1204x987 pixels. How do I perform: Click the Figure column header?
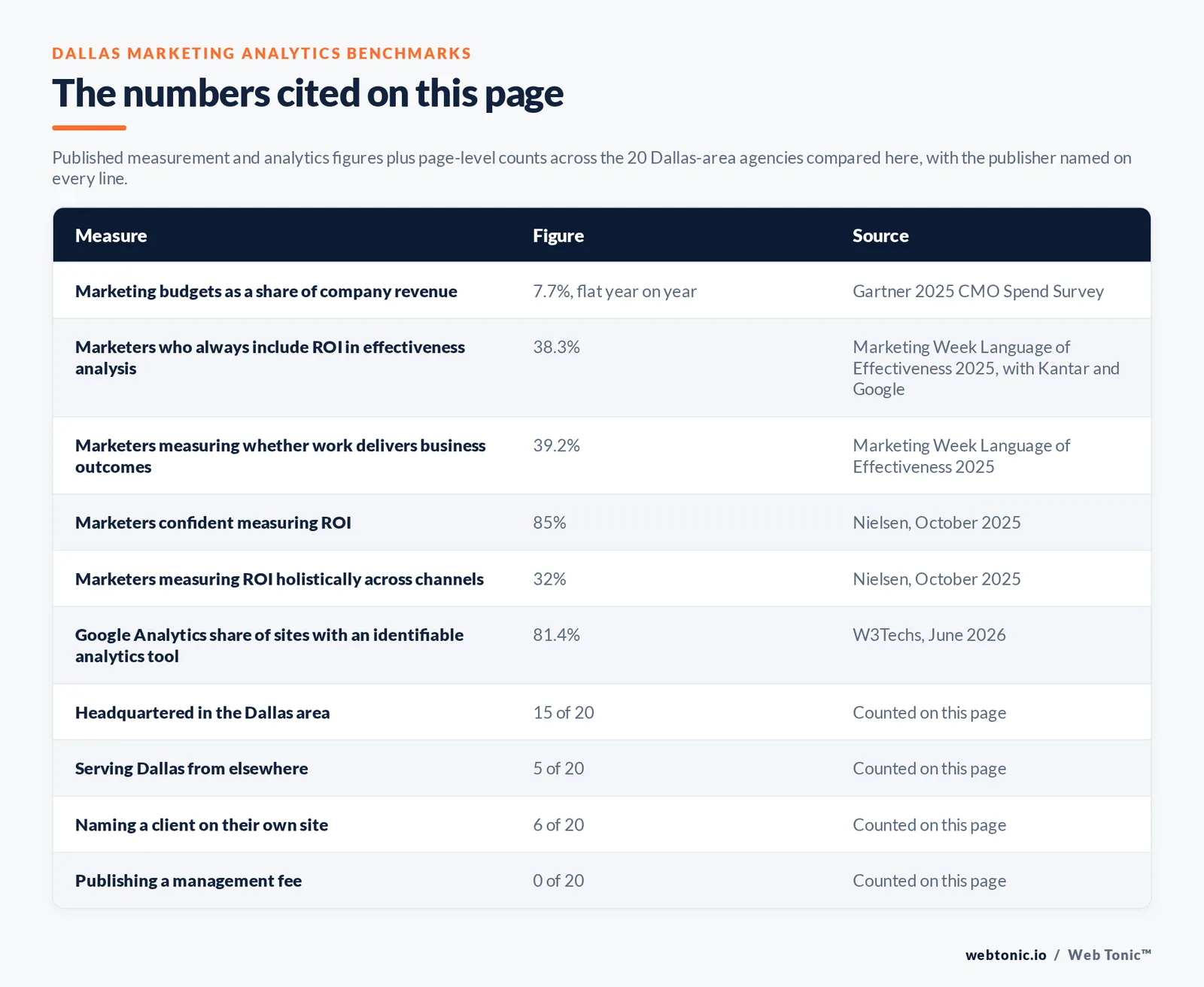point(558,235)
